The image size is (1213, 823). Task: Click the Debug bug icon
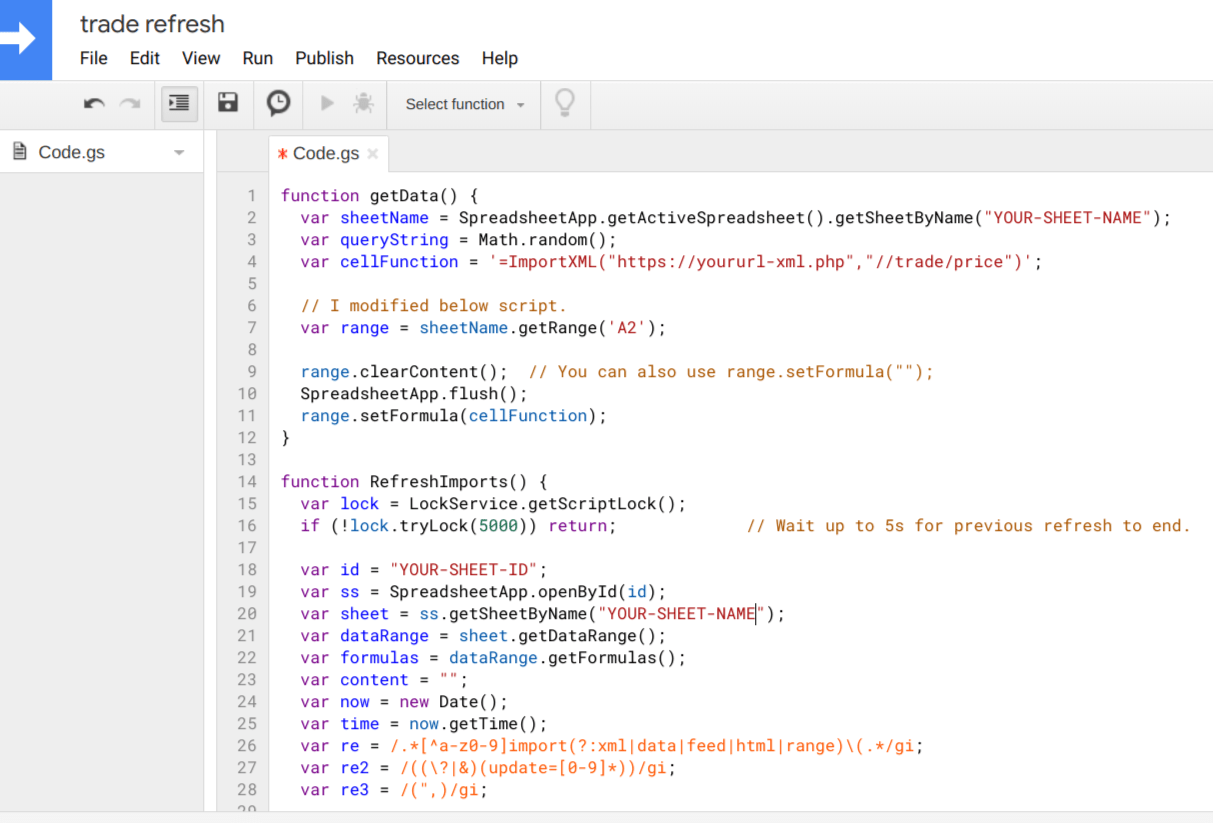(x=363, y=103)
